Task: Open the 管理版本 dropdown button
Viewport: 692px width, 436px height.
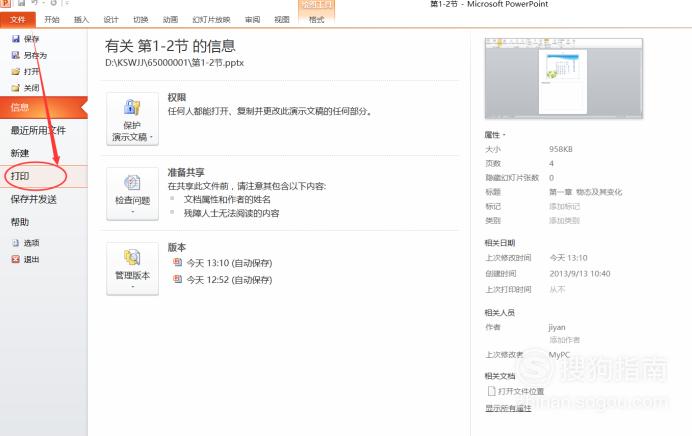Action: click(x=132, y=268)
